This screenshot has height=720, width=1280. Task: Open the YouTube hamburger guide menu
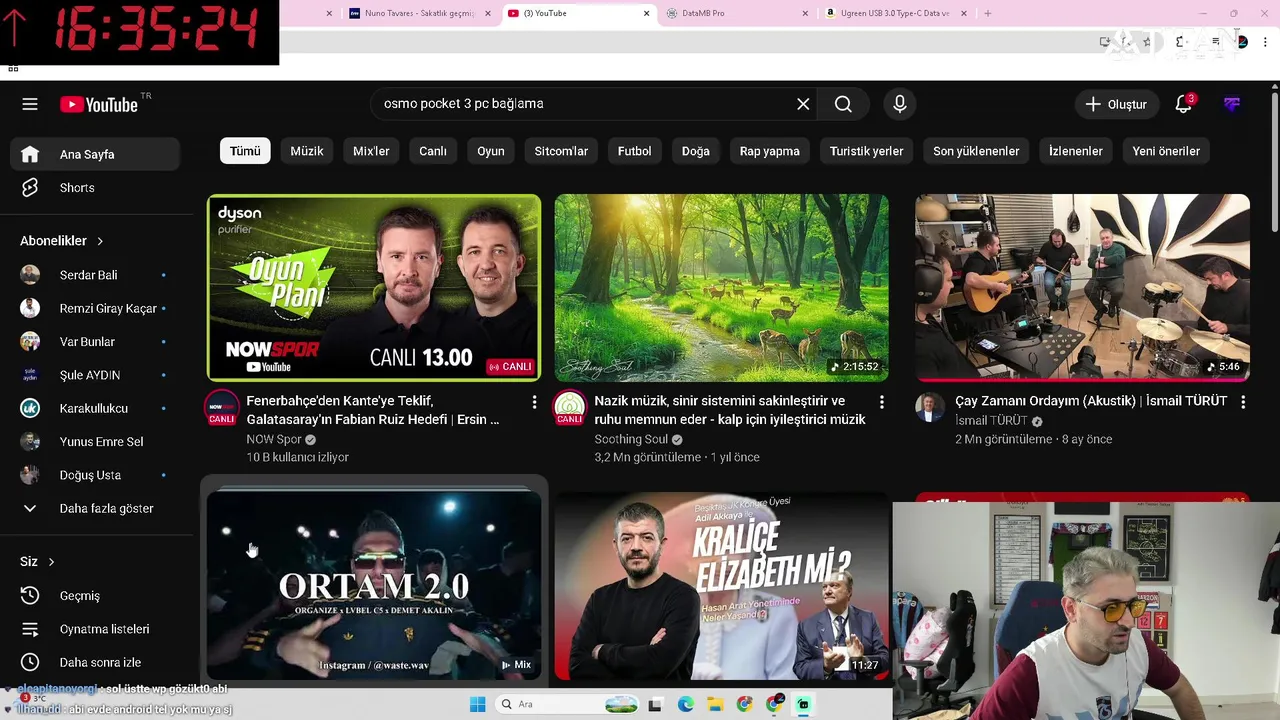[x=30, y=104]
